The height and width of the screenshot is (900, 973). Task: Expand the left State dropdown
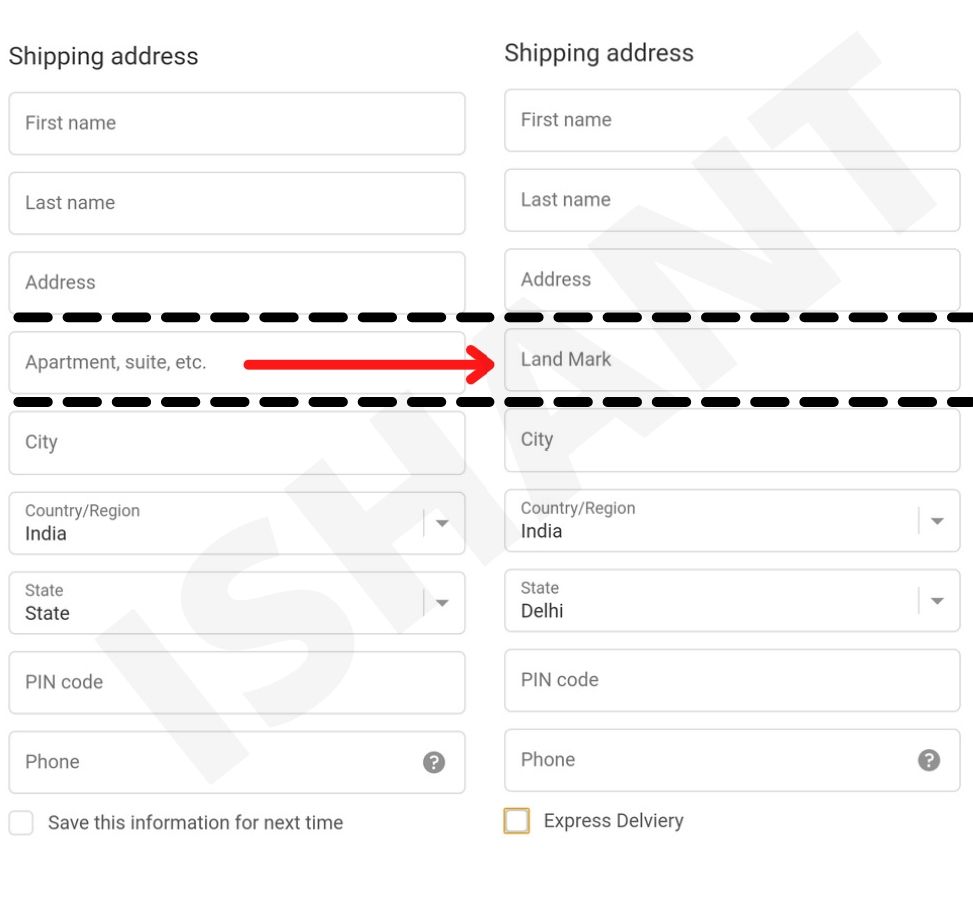pos(442,603)
